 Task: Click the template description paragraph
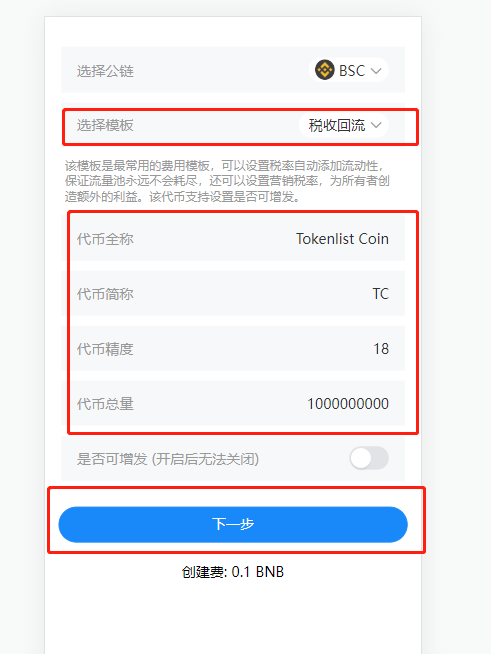click(227, 181)
